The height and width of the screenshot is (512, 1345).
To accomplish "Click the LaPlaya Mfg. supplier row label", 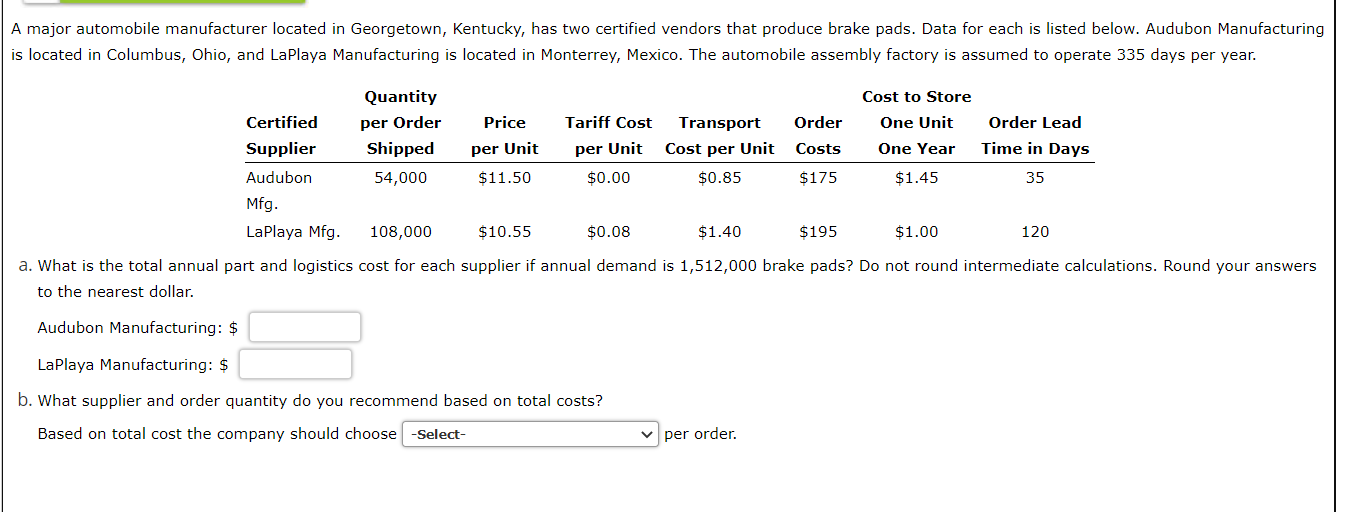I will point(293,232).
